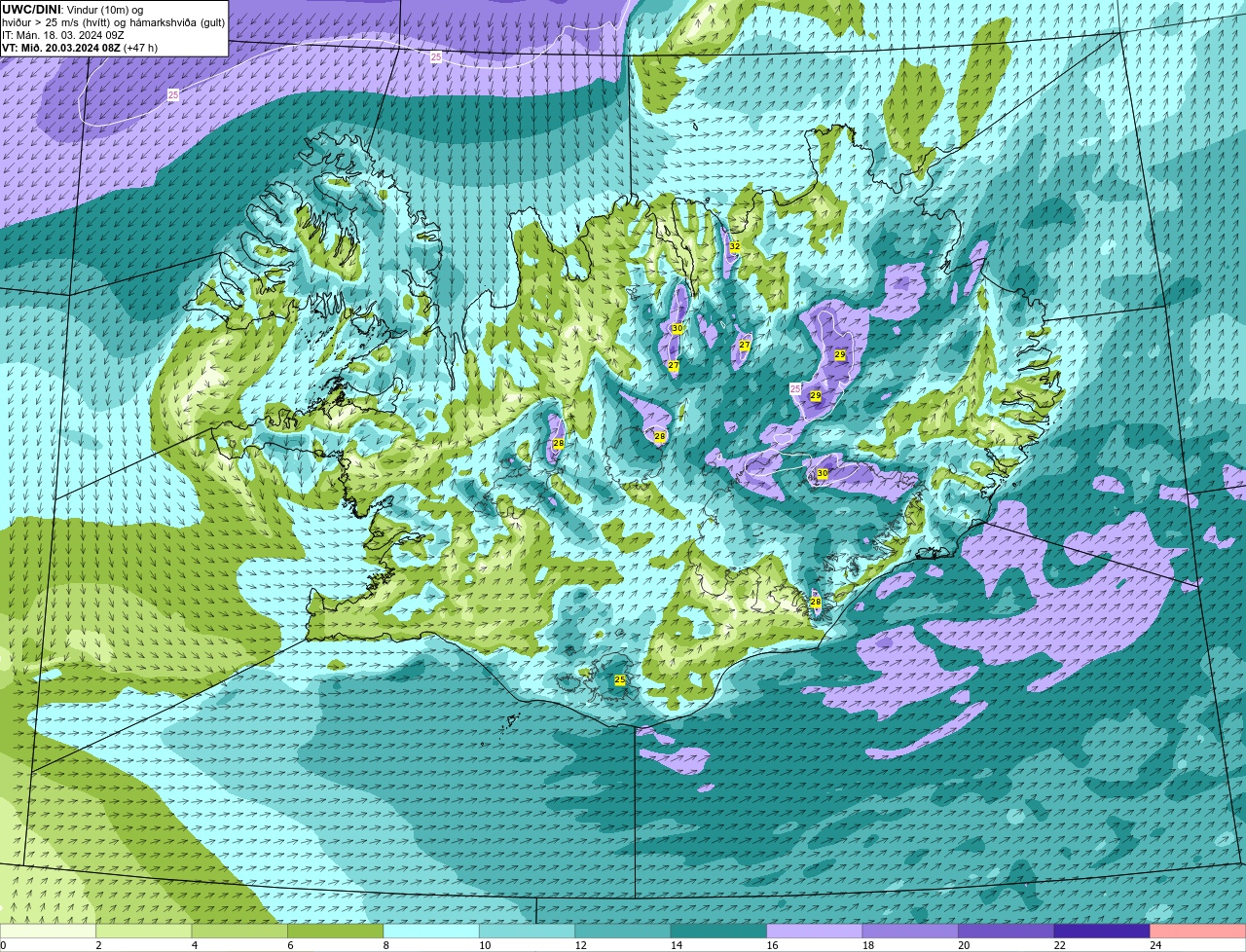This screenshot has height=952, width=1246.
Task: Select the pink legend swatch above 24 m/s
Action: pyautogui.click(x=1197, y=931)
